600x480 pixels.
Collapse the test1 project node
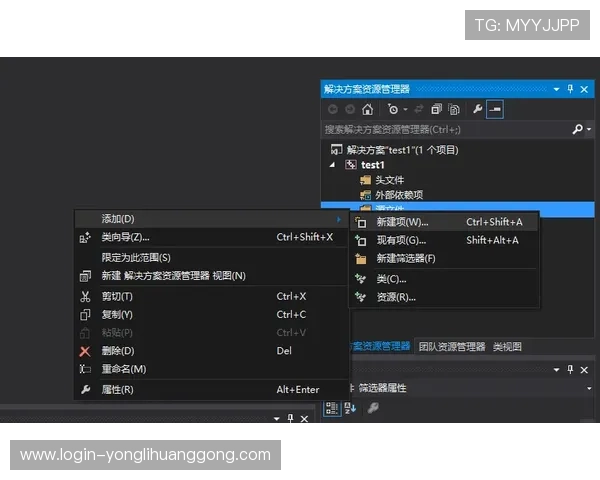tap(333, 165)
